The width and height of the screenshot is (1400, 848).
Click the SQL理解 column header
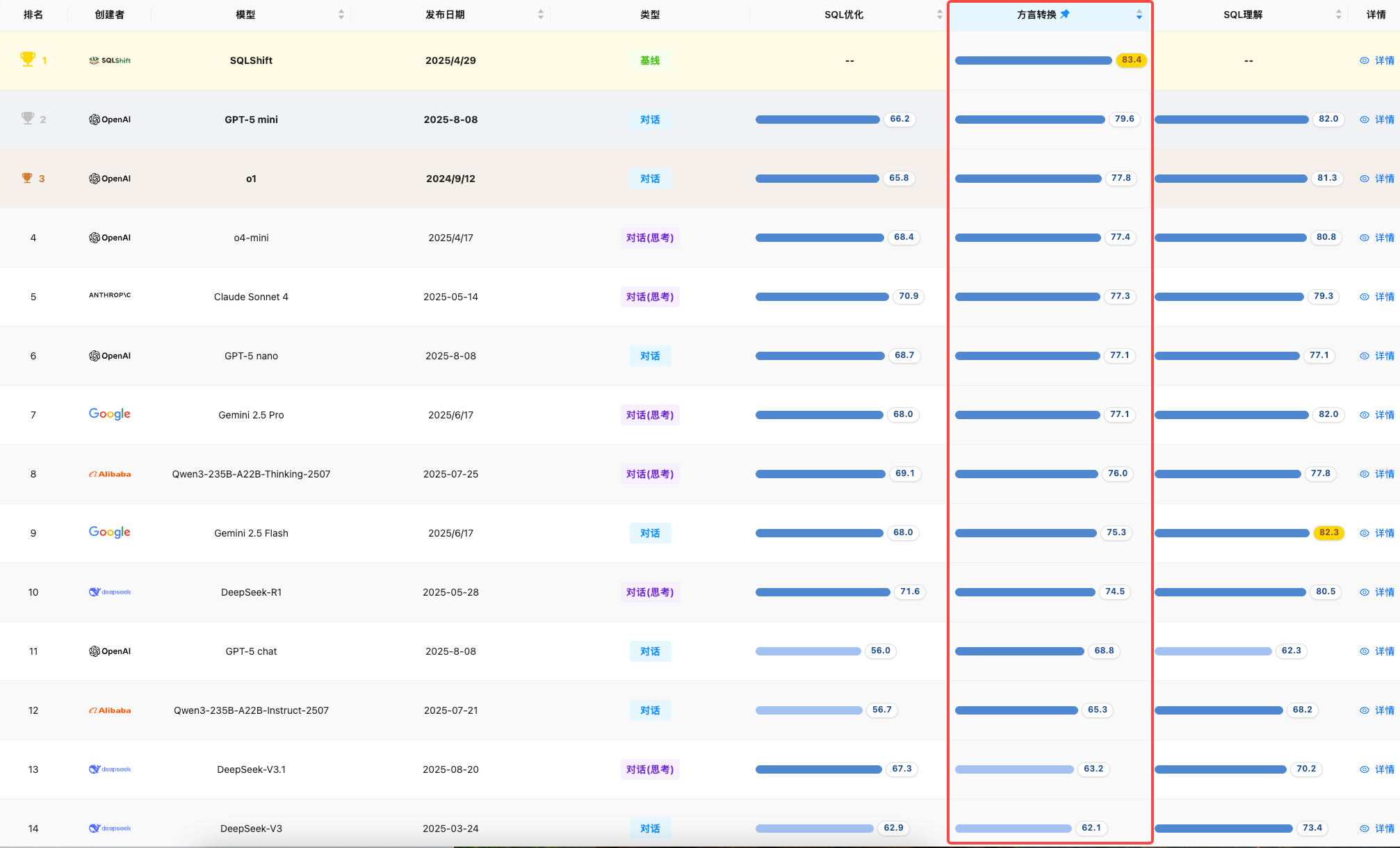tap(1243, 15)
